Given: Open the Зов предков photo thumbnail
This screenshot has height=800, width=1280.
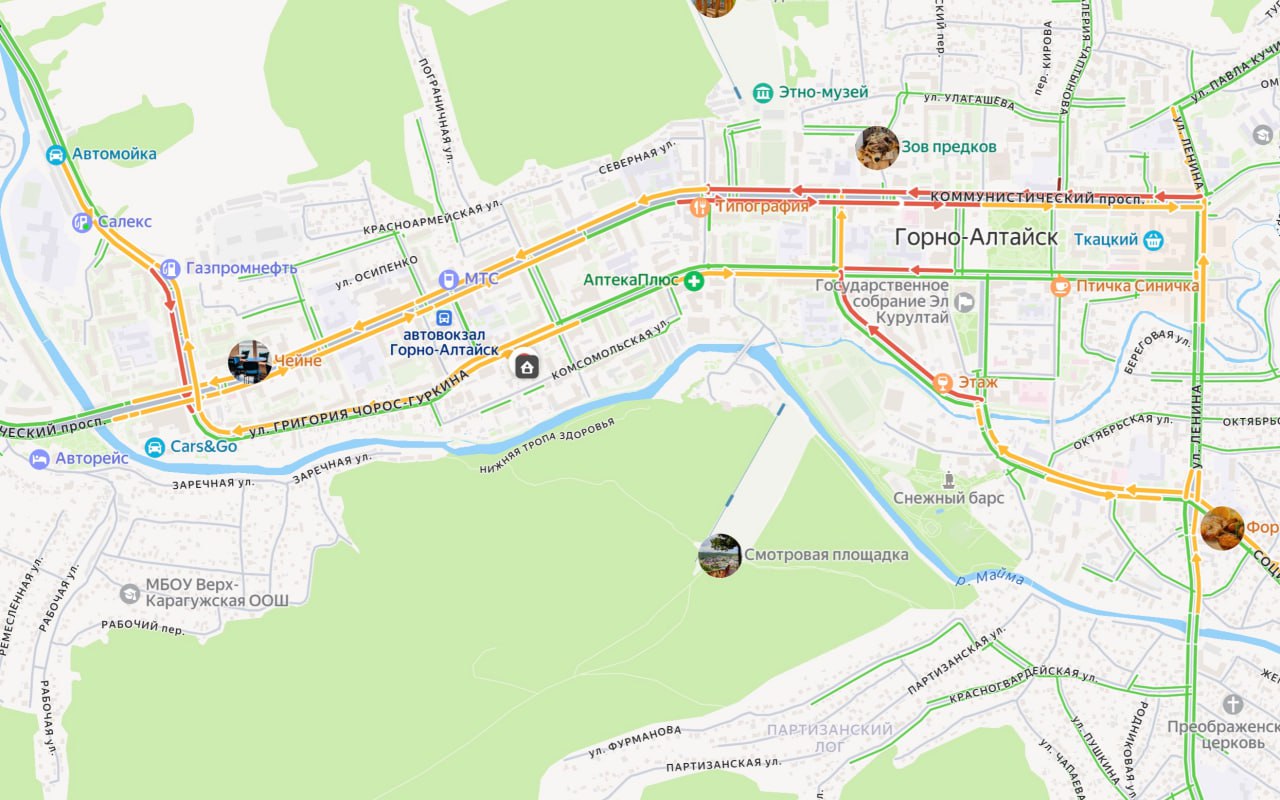Looking at the screenshot, I should 877,148.
